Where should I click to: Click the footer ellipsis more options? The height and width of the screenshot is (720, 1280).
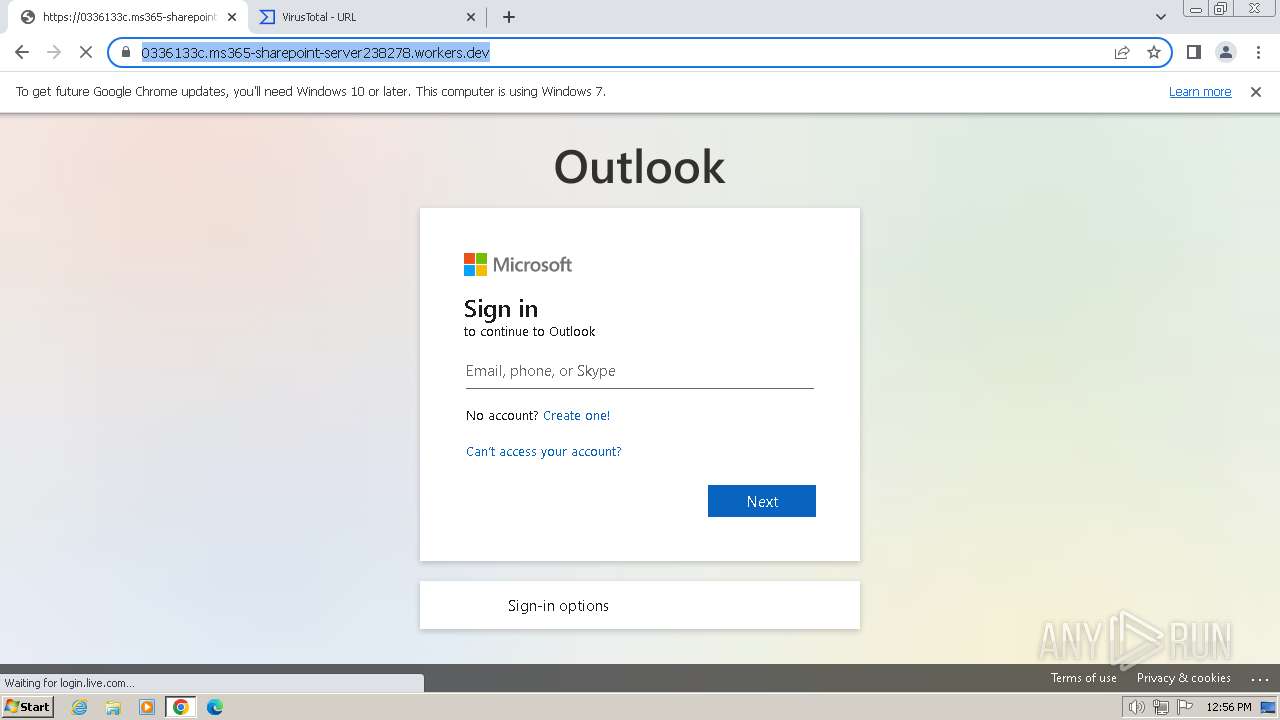pos(1260,679)
